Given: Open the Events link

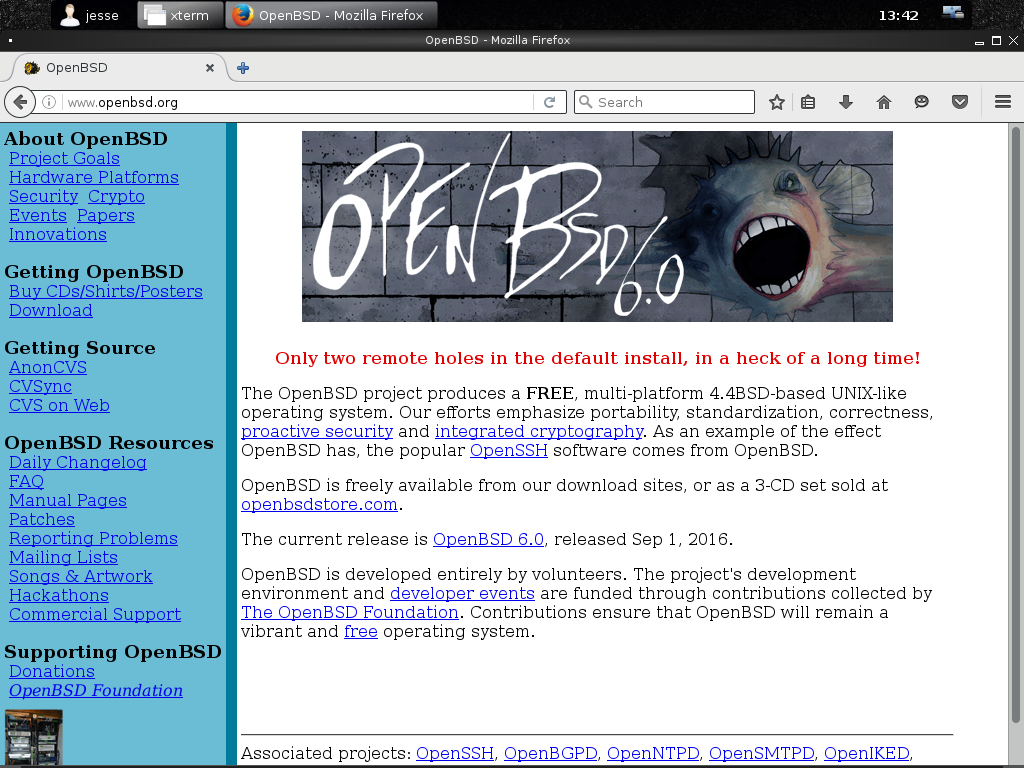Looking at the screenshot, I should pyautogui.click(x=38, y=216).
